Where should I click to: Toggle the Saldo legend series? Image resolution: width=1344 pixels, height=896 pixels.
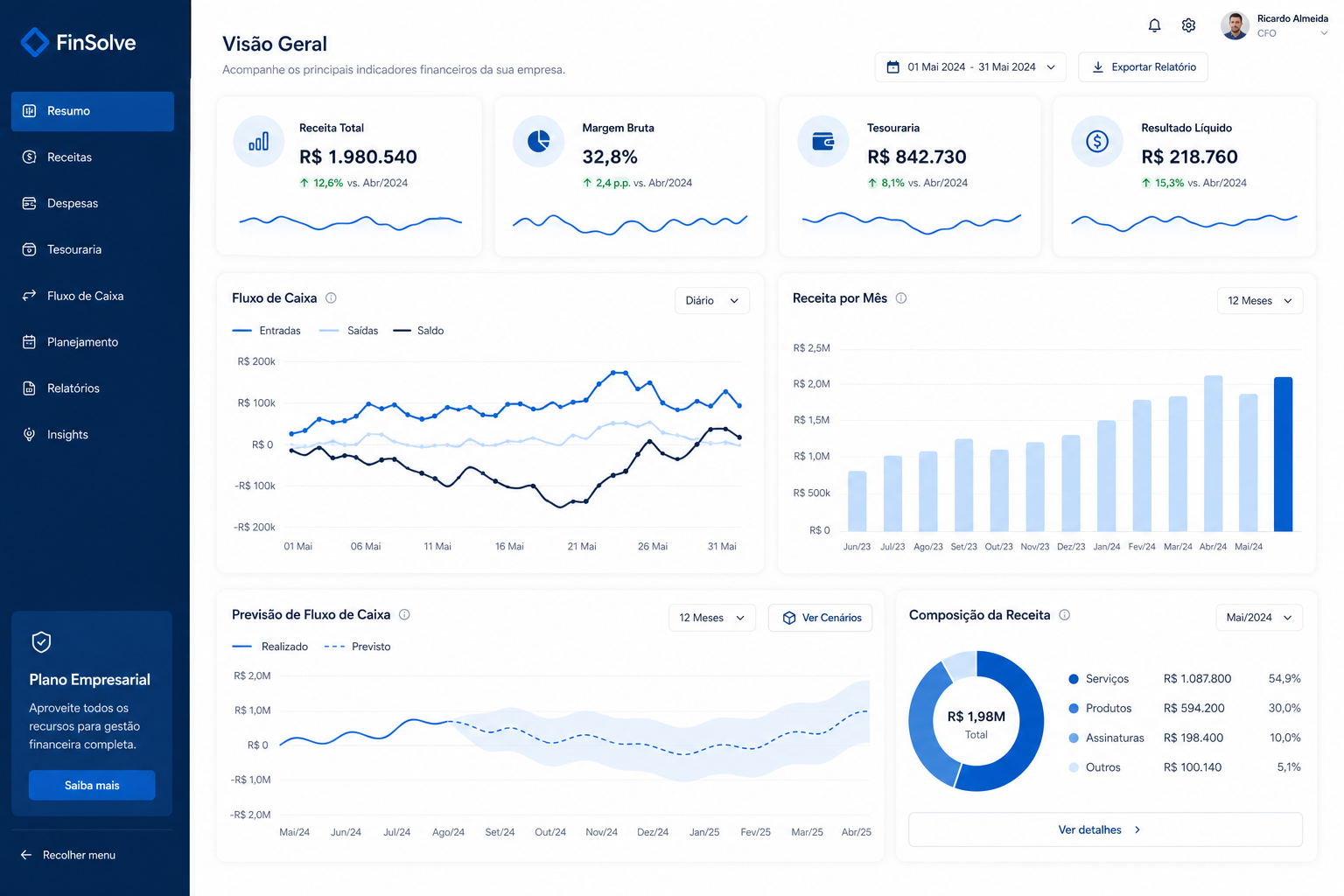click(x=418, y=331)
